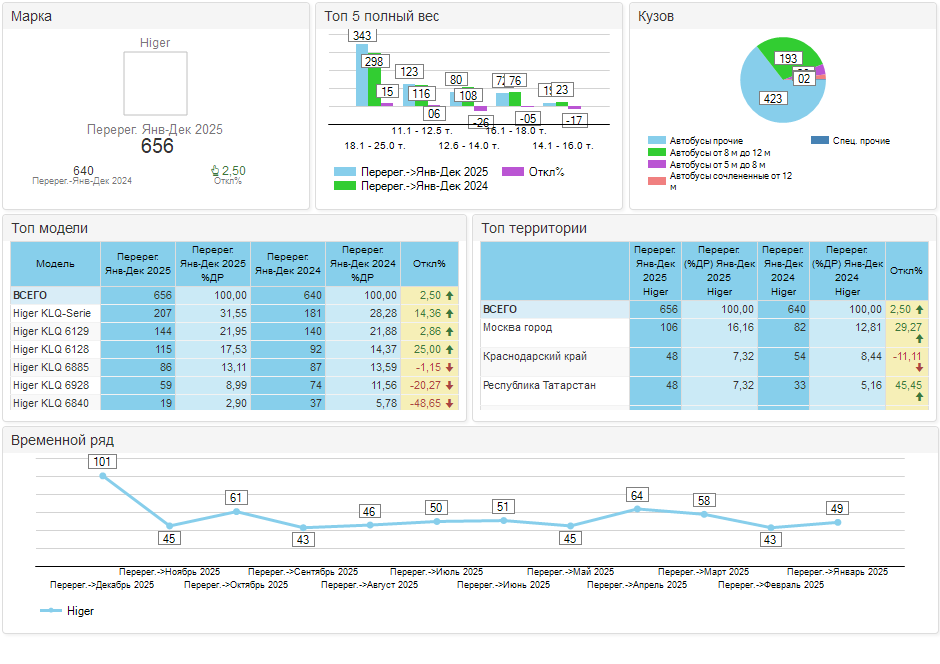
Task: Click the Higer line marker in the time series legend
Action: [x=50, y=610]
